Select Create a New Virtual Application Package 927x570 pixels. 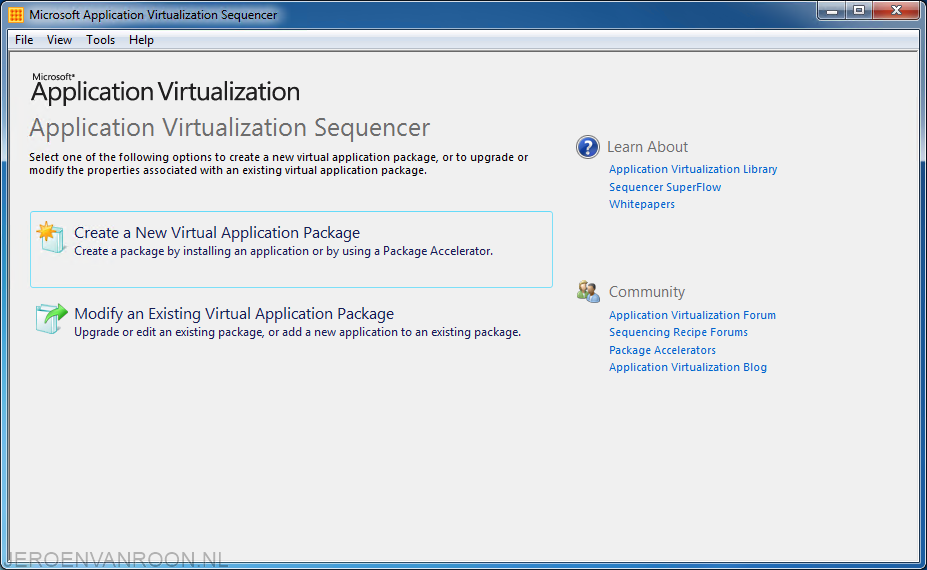[291, 250]
